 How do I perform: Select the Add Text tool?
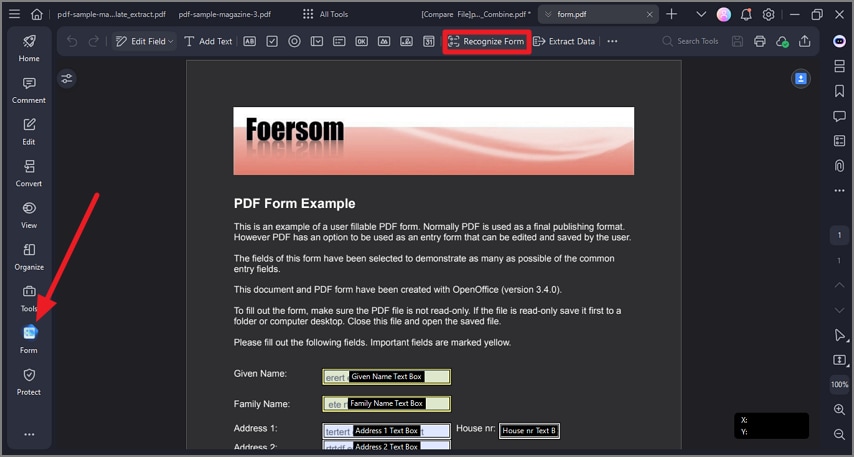208,41
